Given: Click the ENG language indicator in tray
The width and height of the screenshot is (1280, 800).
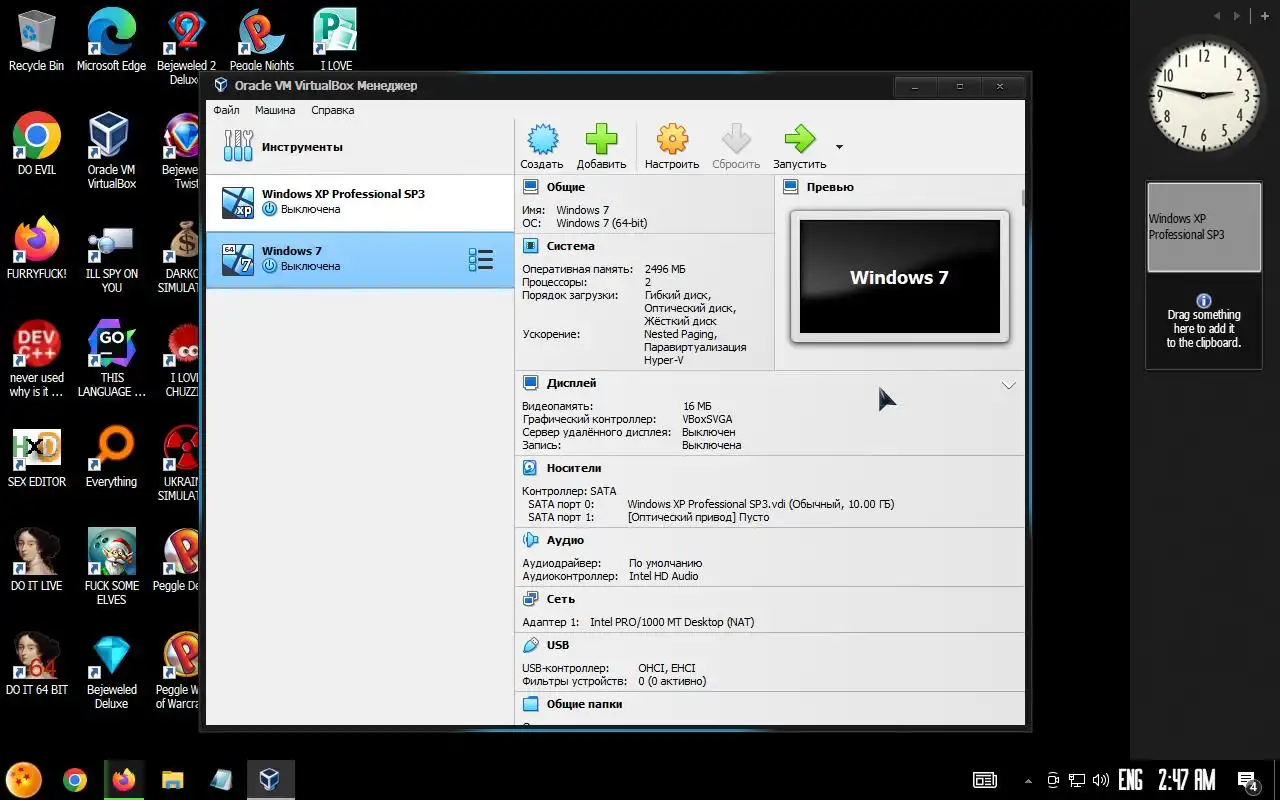Looking at the screenshot, I should [x=1130, y=780].
